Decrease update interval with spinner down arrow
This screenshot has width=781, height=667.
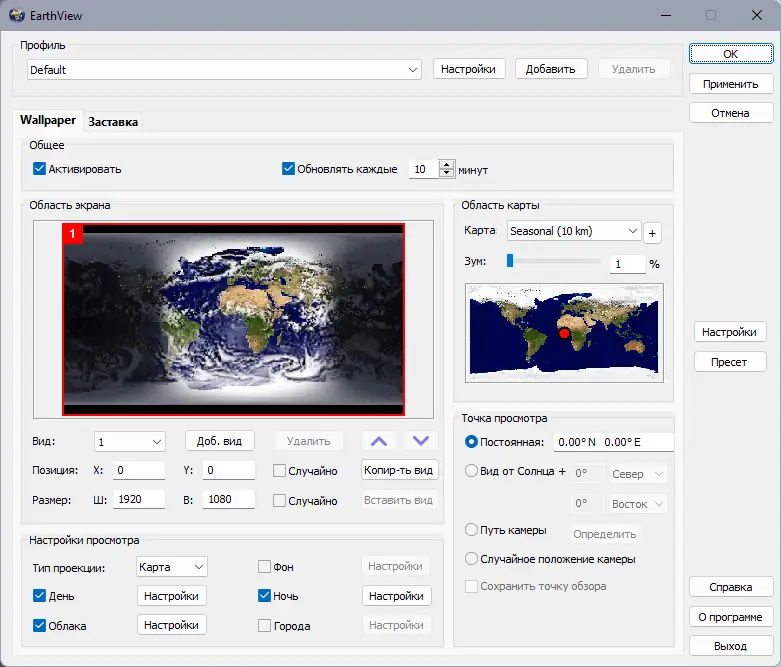coord(446,174)
